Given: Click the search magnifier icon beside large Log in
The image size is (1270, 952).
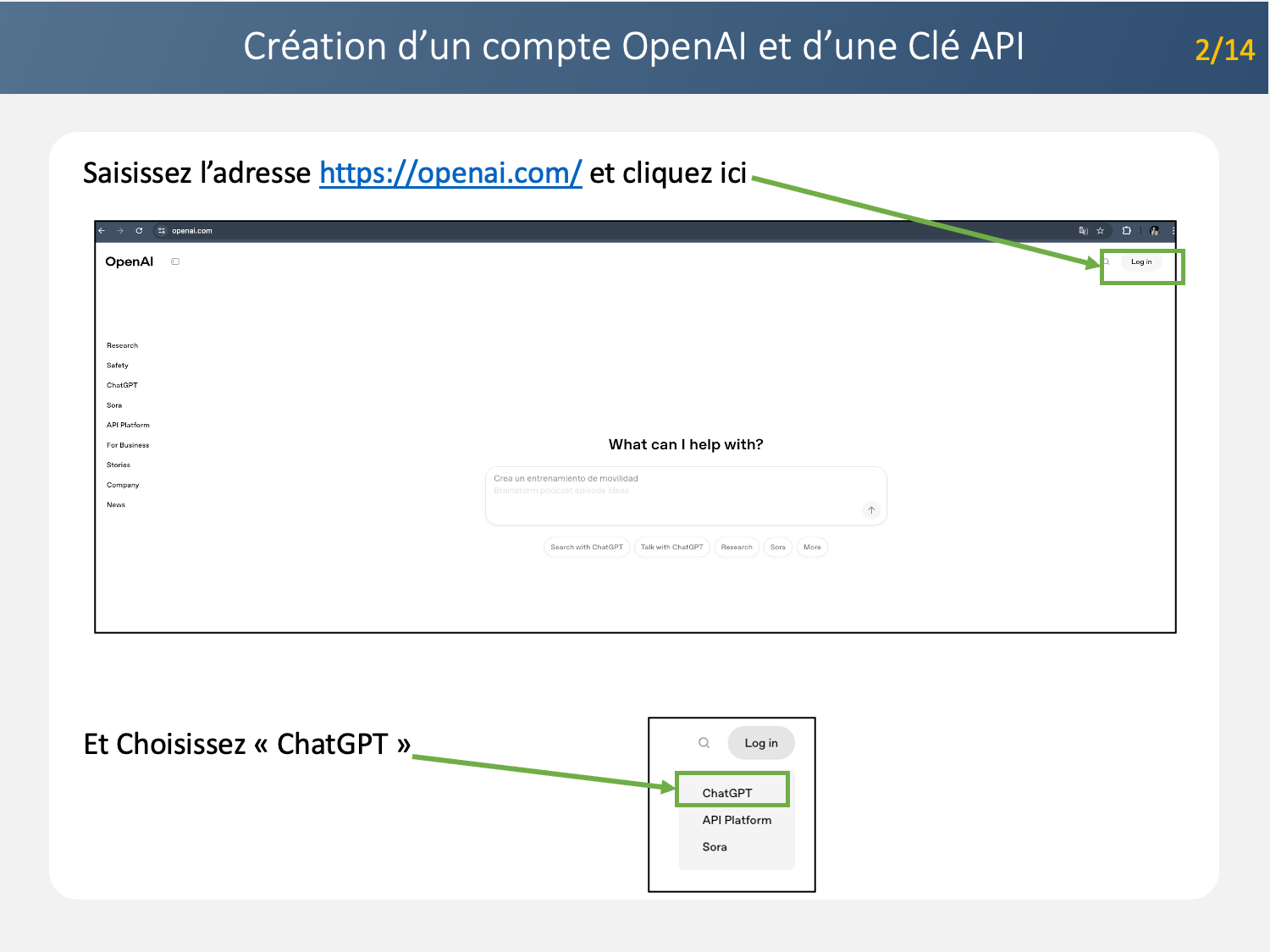Looking at the screenshot, I should coord(704,743).
